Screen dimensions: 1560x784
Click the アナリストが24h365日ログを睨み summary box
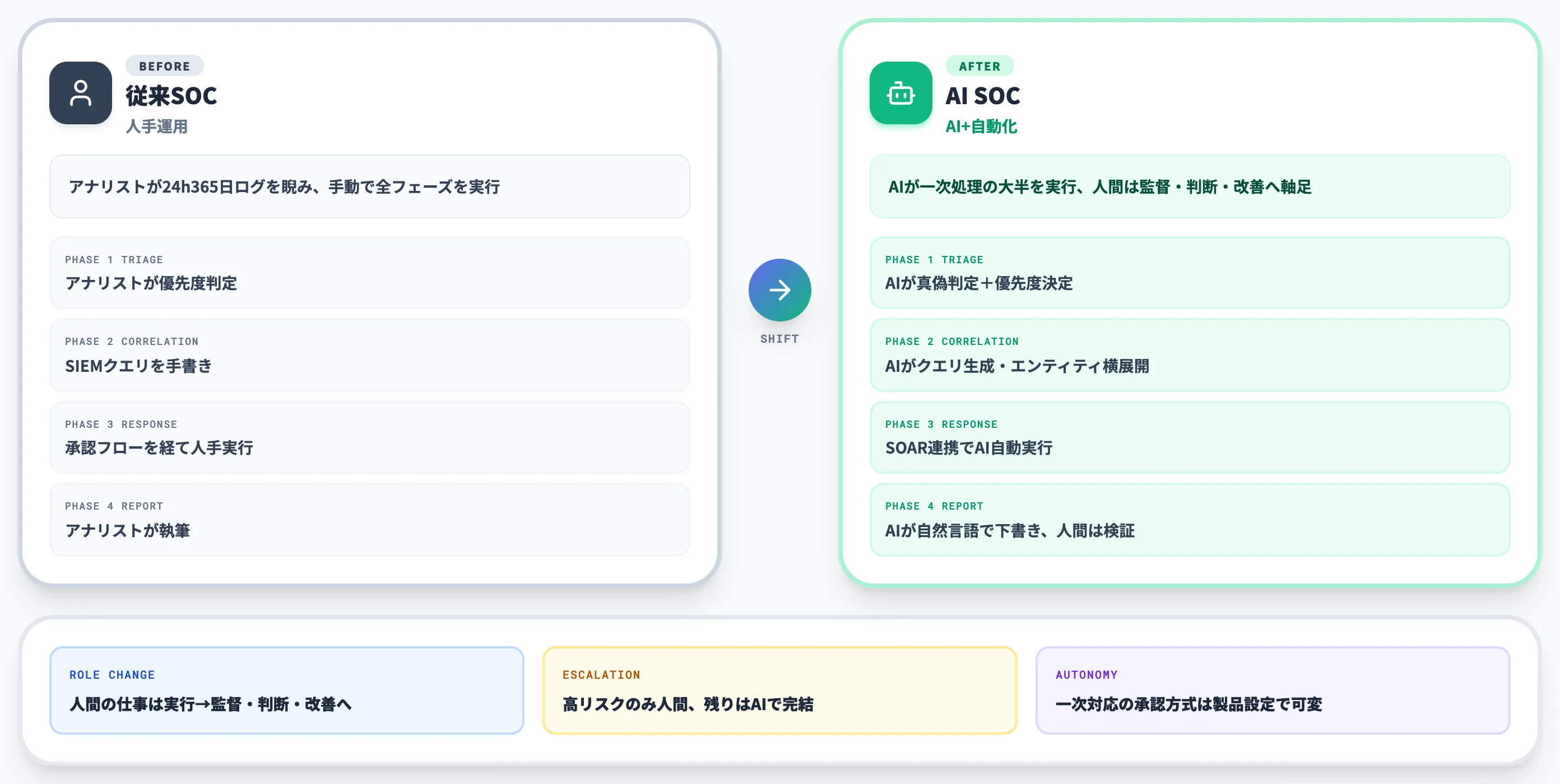coord(369,186)
